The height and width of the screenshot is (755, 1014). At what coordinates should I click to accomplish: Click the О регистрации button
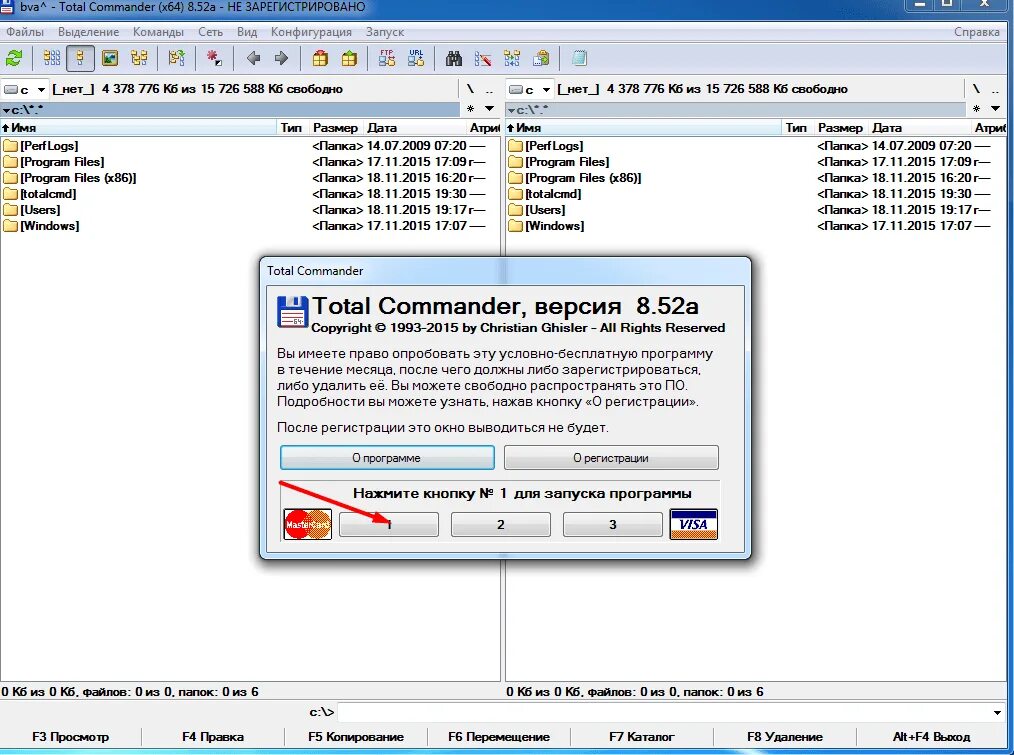(x=611, y=457)
